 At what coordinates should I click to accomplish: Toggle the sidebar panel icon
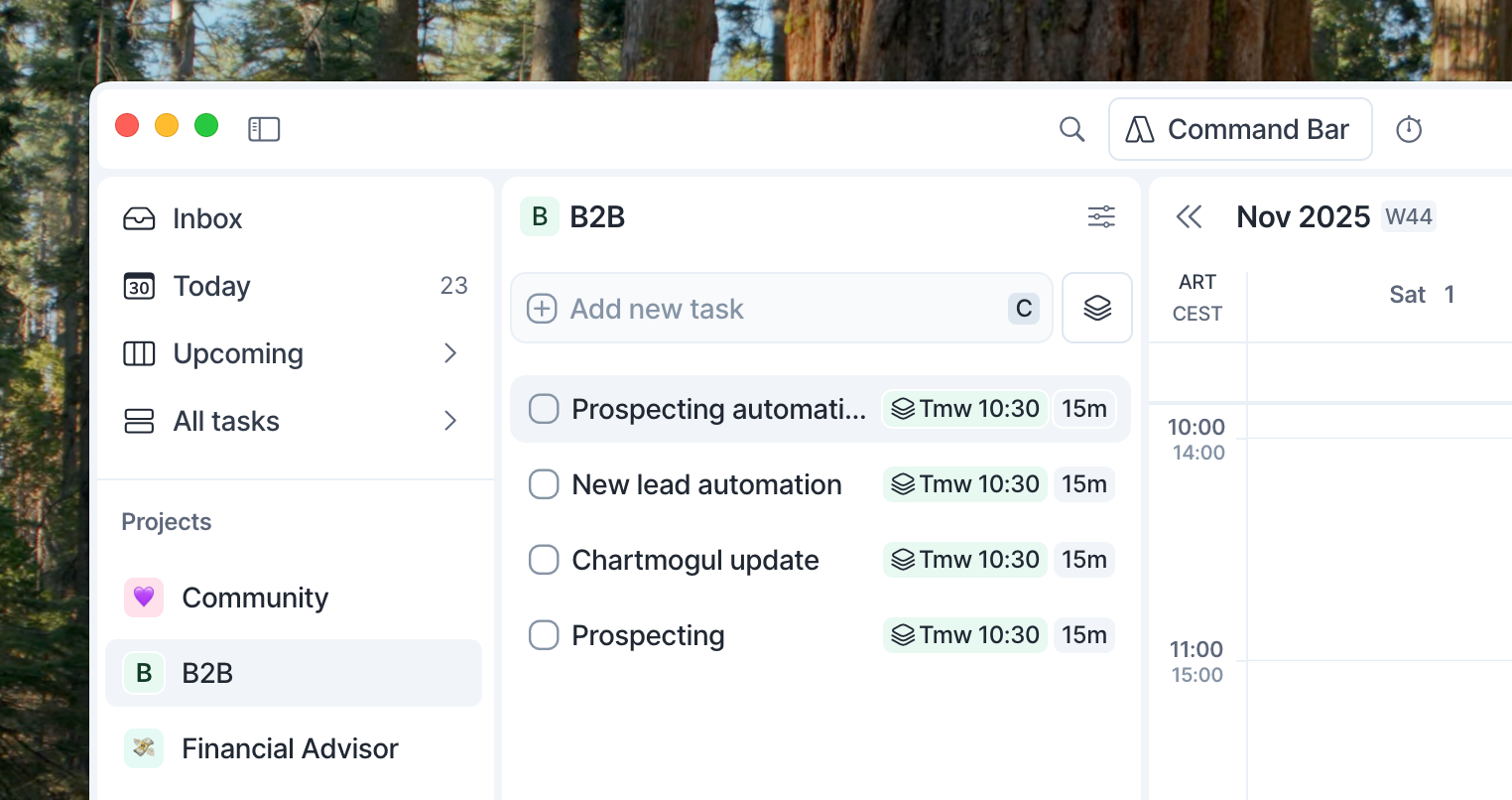(264, 129)
